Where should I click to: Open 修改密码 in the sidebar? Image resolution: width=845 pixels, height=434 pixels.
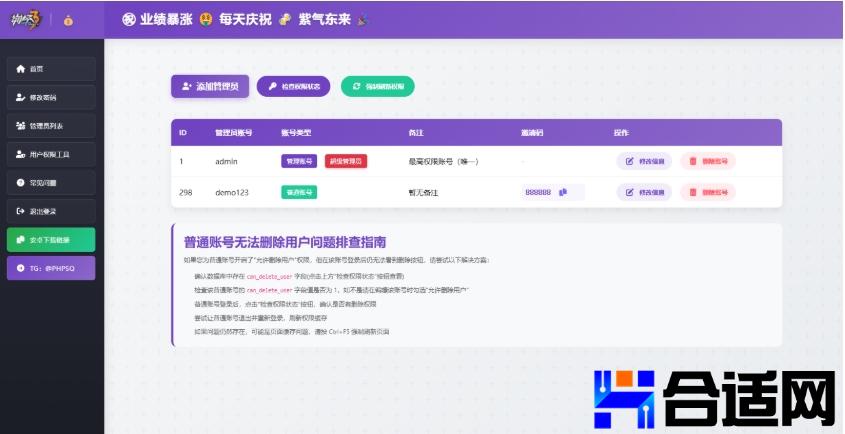[50, 98]
